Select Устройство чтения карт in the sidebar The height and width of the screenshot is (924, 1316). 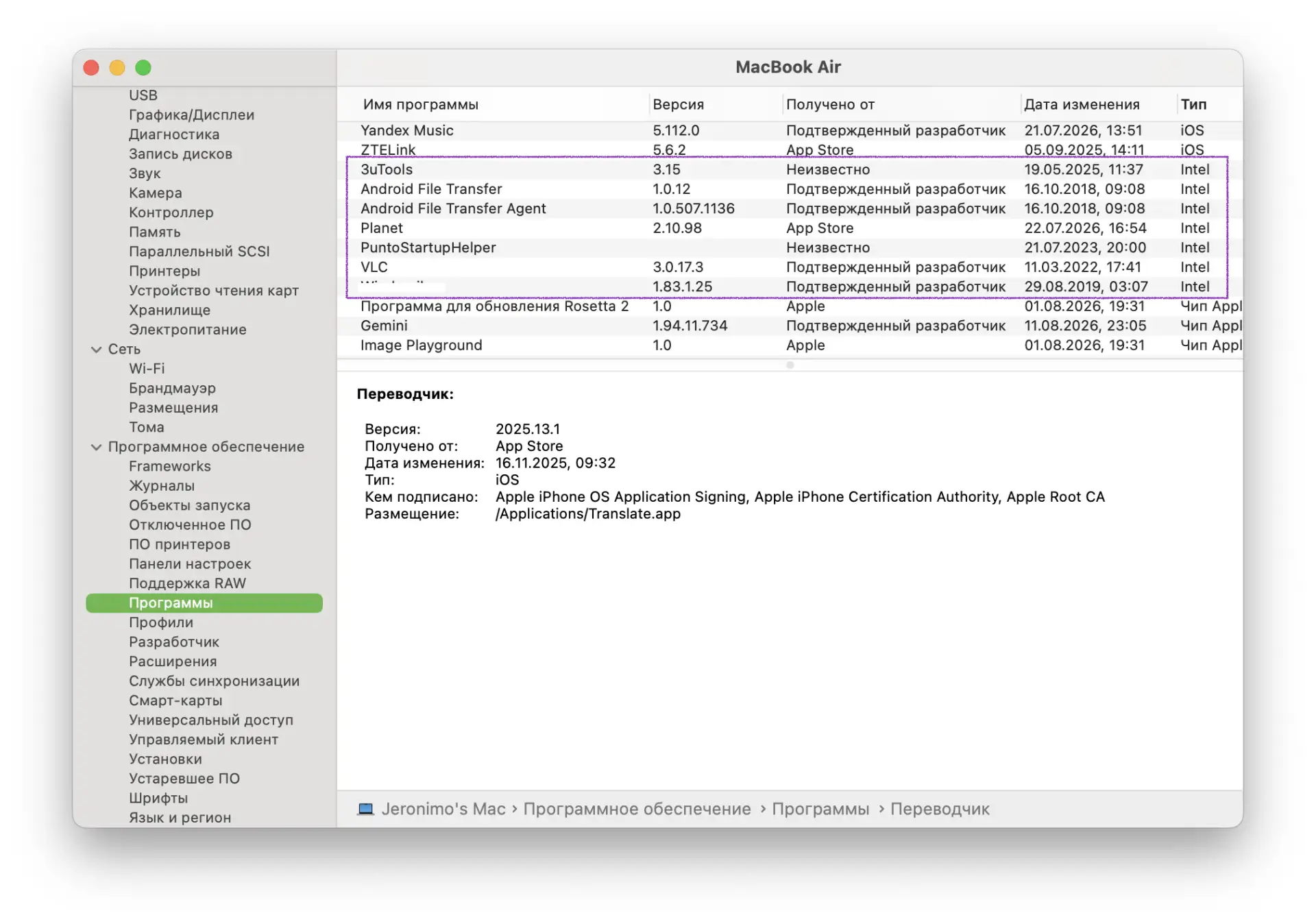click(214, 291)
